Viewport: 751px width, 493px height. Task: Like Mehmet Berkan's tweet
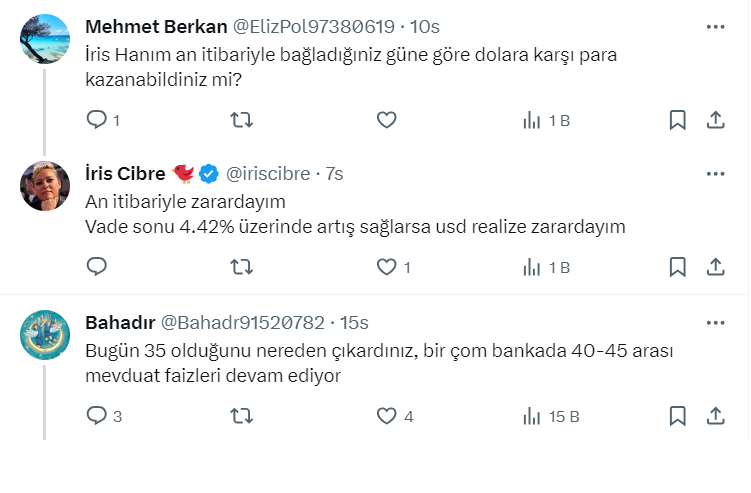(387, 120)
